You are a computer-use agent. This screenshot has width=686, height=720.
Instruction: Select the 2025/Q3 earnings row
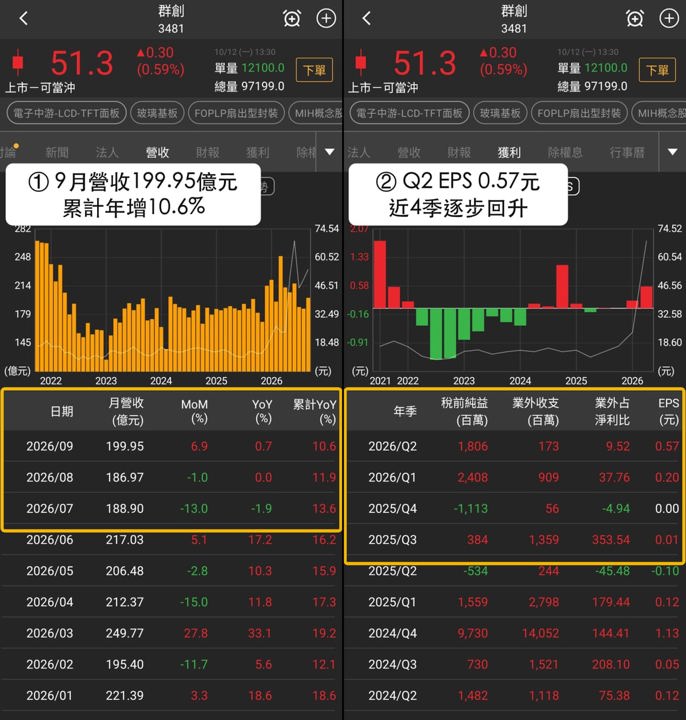[515, 540]
